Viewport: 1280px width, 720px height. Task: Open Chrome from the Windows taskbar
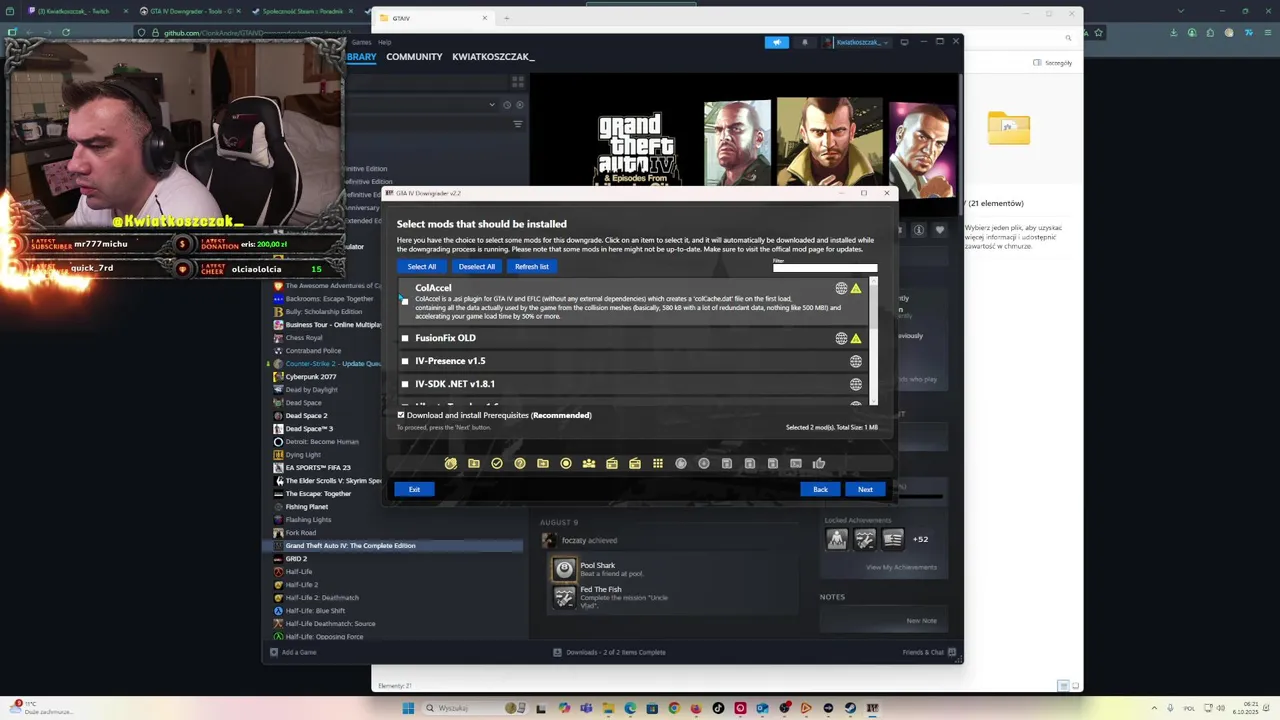pyautogui.click(x=674, y=708)
